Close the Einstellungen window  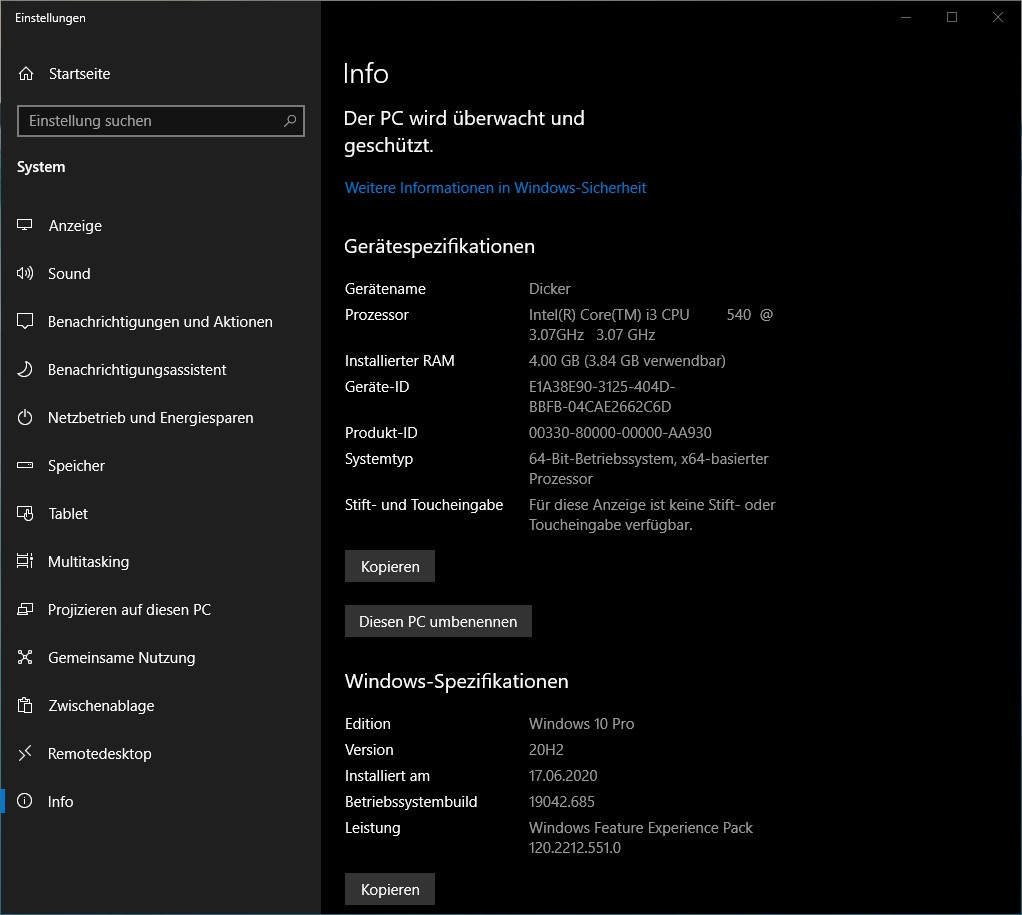[998, 17]
